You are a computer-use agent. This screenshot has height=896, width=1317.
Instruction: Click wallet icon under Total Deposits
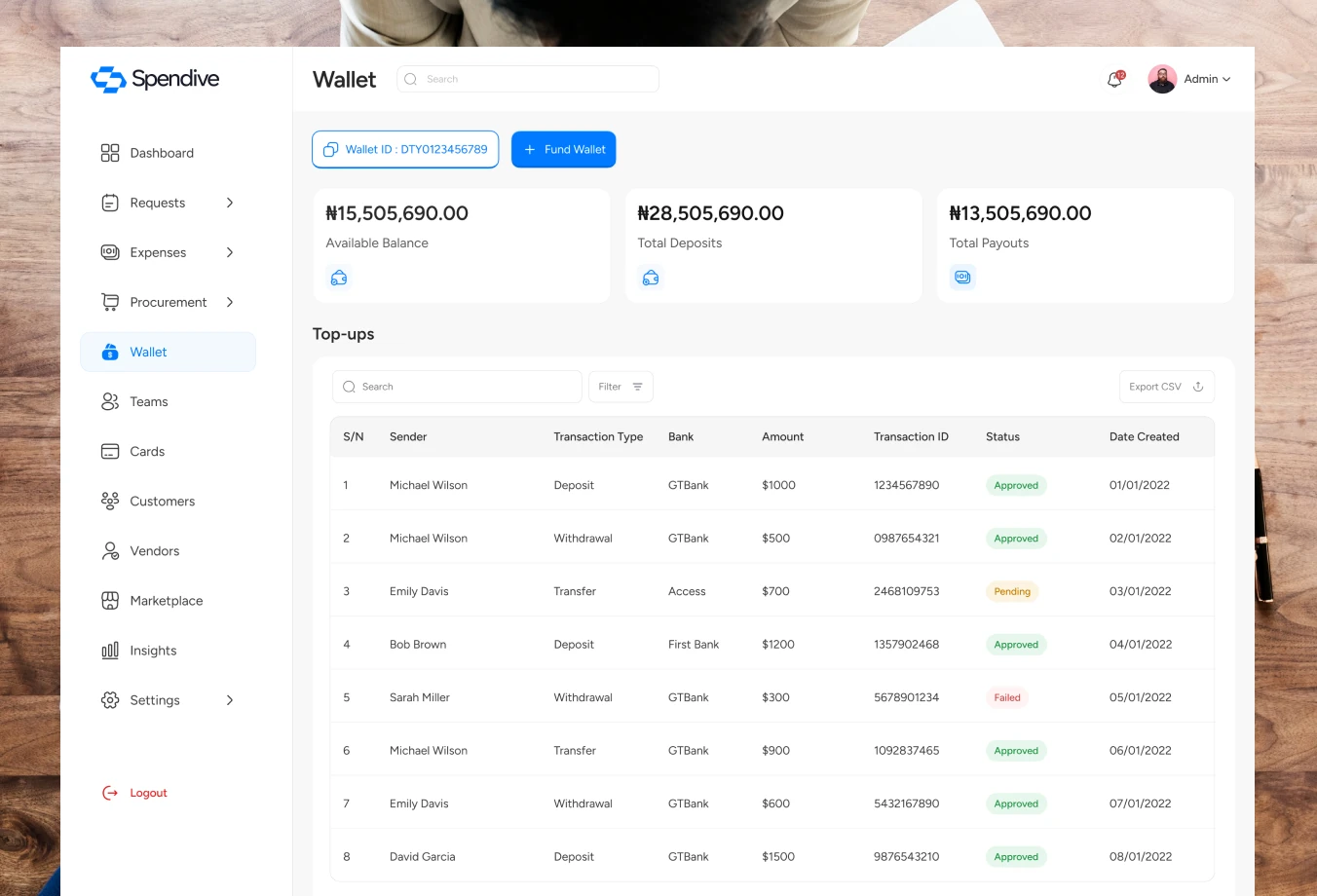click(x=651, y=278)
